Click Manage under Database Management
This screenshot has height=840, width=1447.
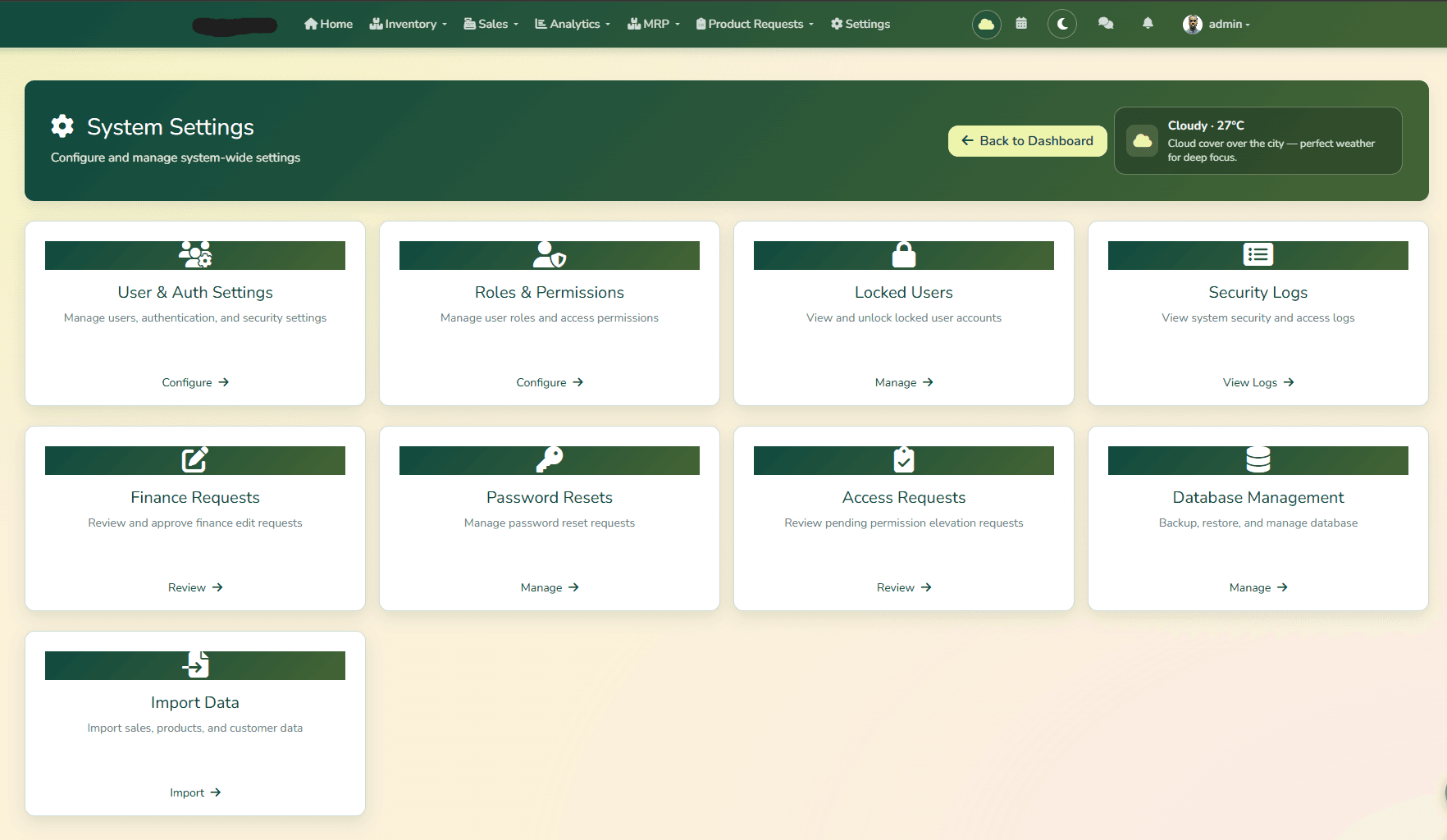(1258, 587)
